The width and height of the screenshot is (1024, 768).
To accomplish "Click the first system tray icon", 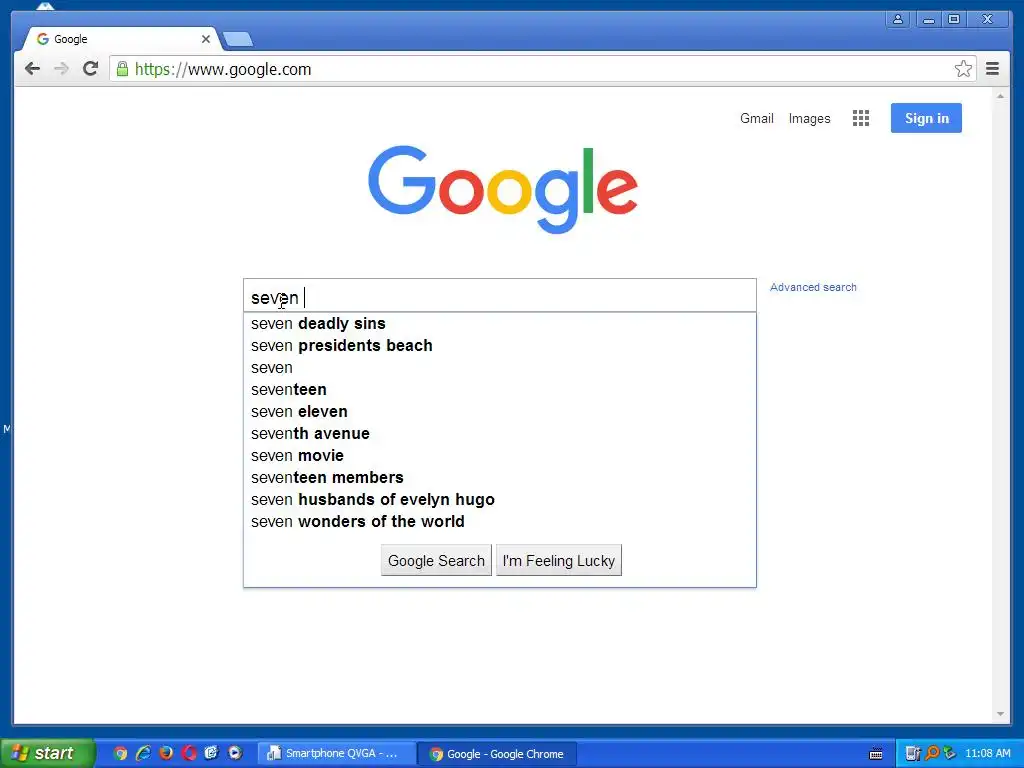I will [912, 754].
